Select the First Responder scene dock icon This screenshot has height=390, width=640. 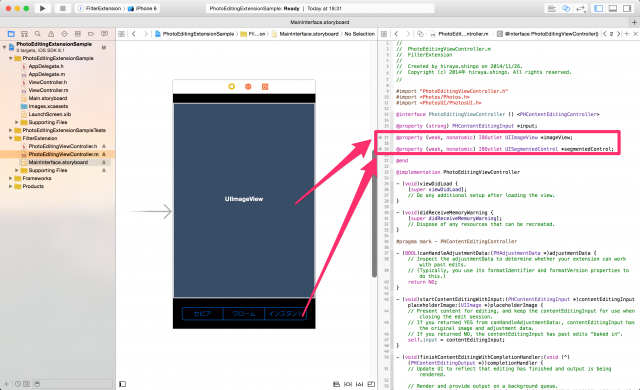click(248, 86)
